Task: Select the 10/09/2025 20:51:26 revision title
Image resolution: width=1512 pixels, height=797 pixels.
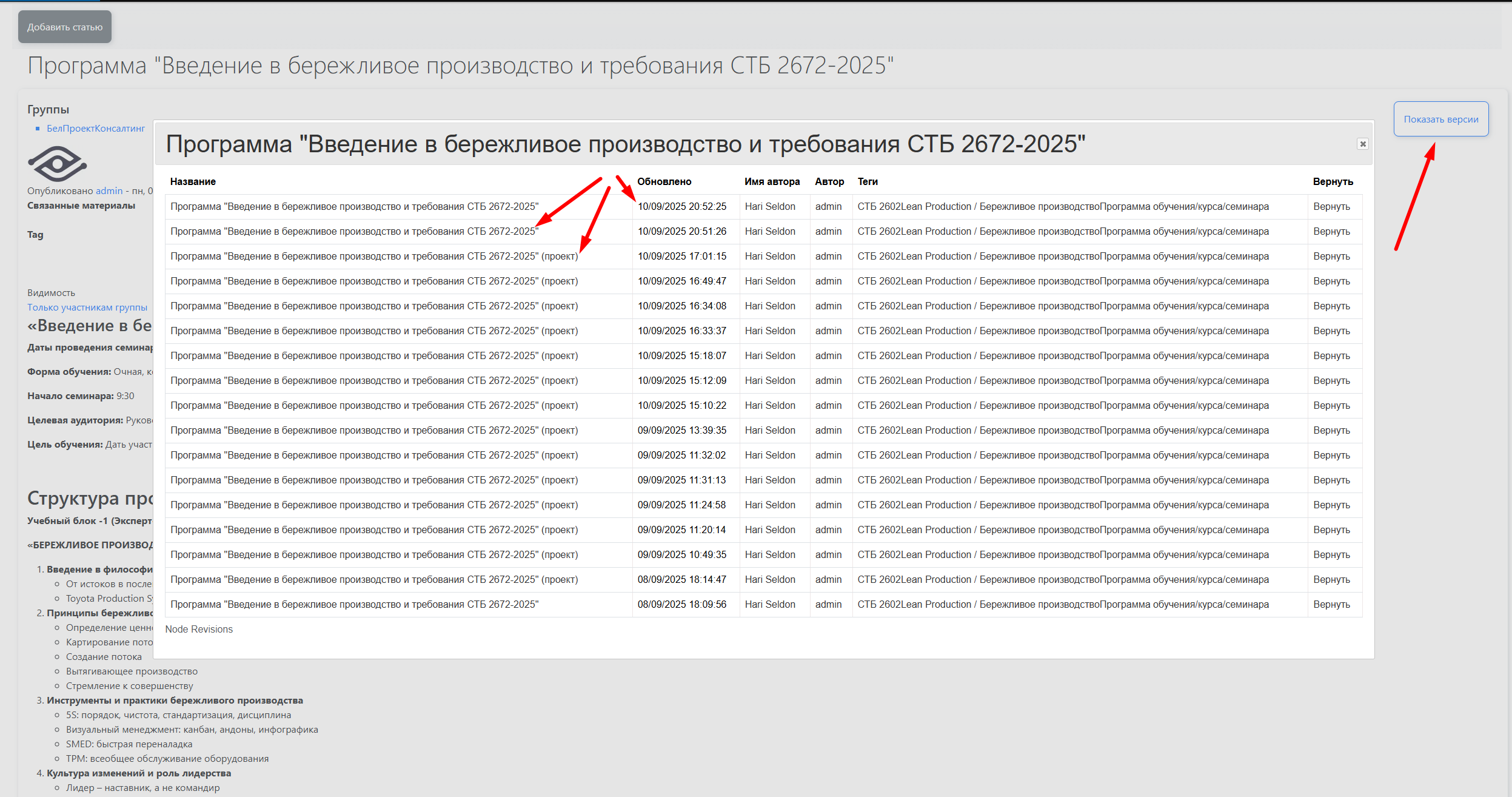Action: (x=354, y=232)
